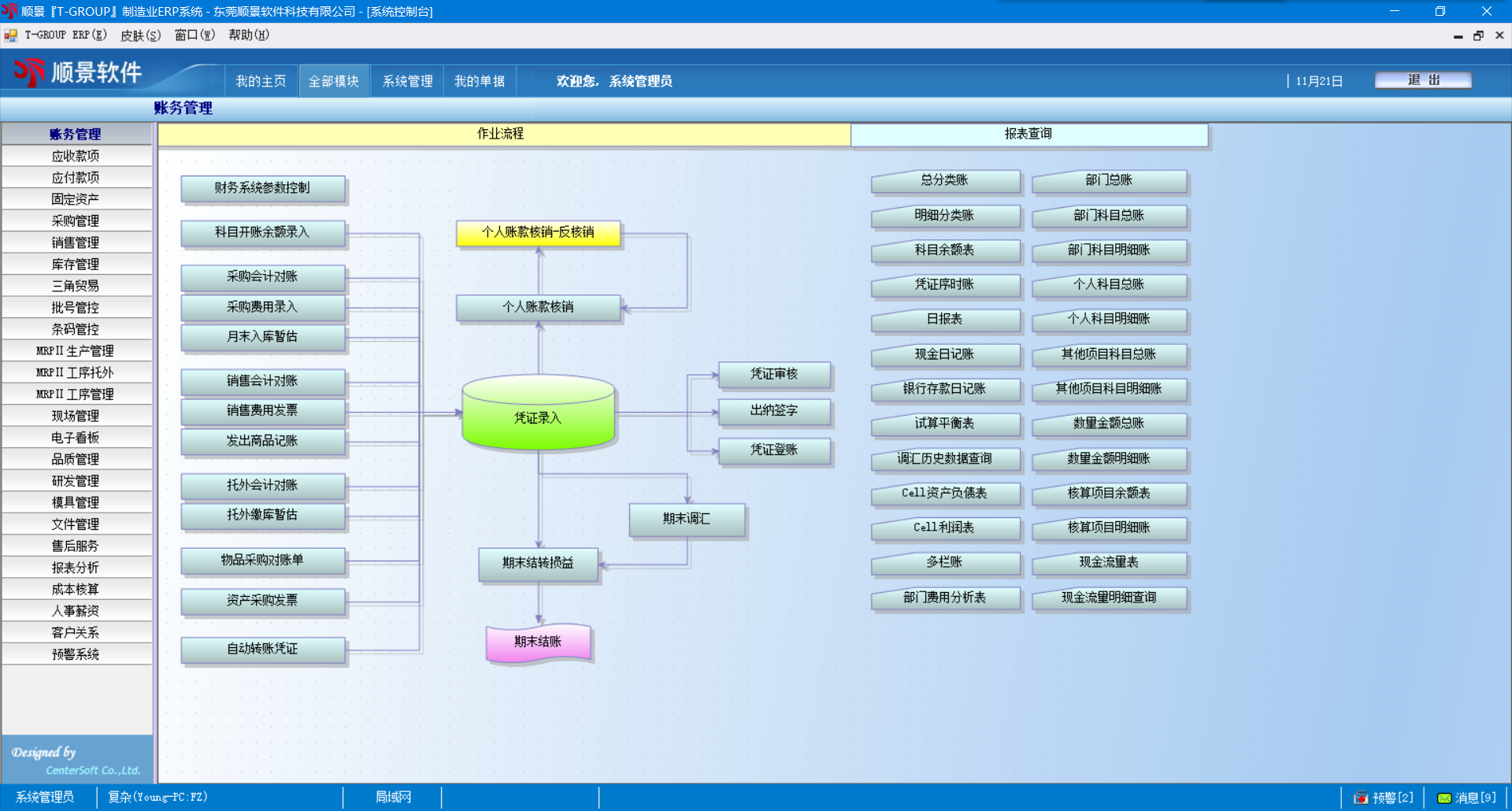
Task: Click the 凭证审核 workflow step
Action: (x=774, y=375)
